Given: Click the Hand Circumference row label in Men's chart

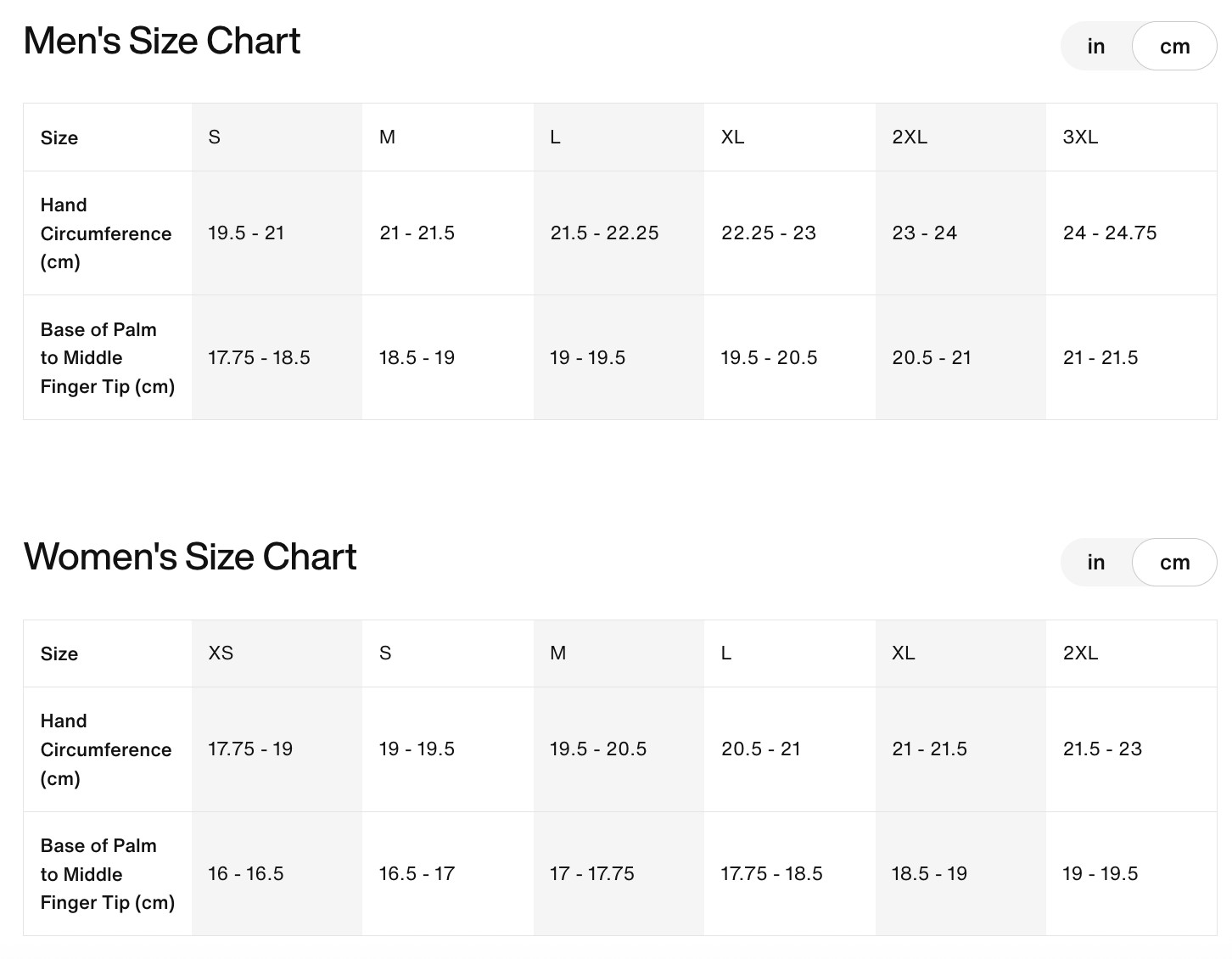Looking at the screenshot, I should (106, 233).
